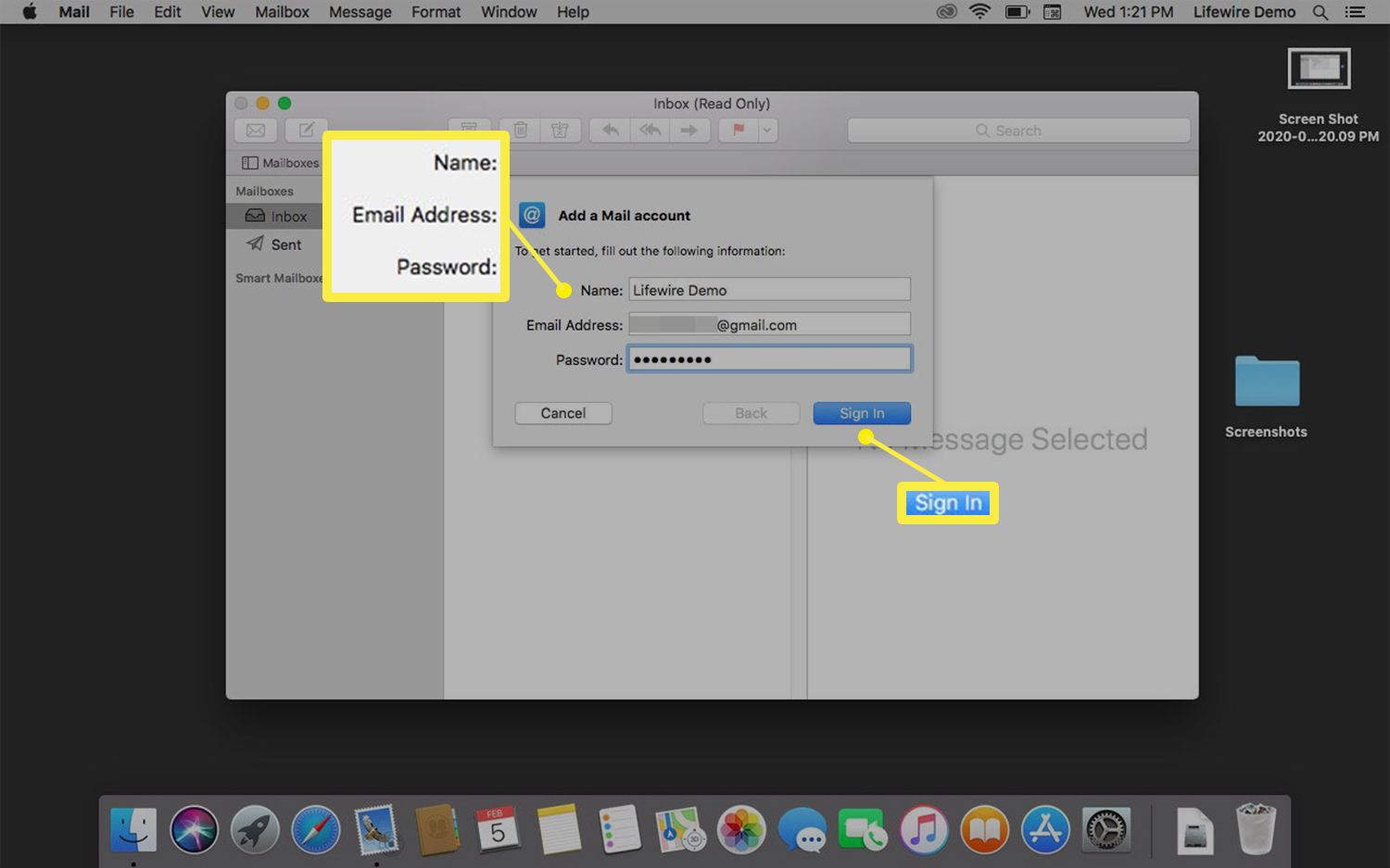Click the document stack next to Trash

click(1195, 829)
